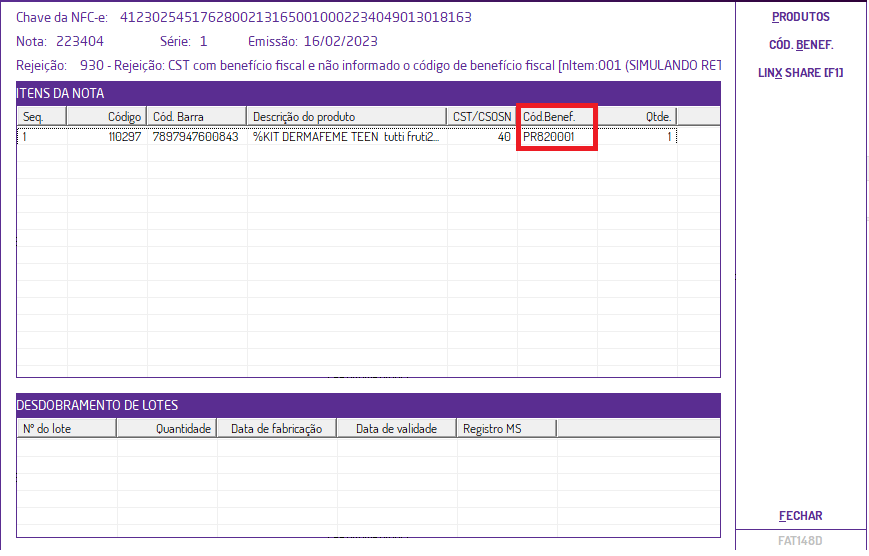Select the CST/CSOSN column header
Screen dimensions: 869x556
pos(482,117)
